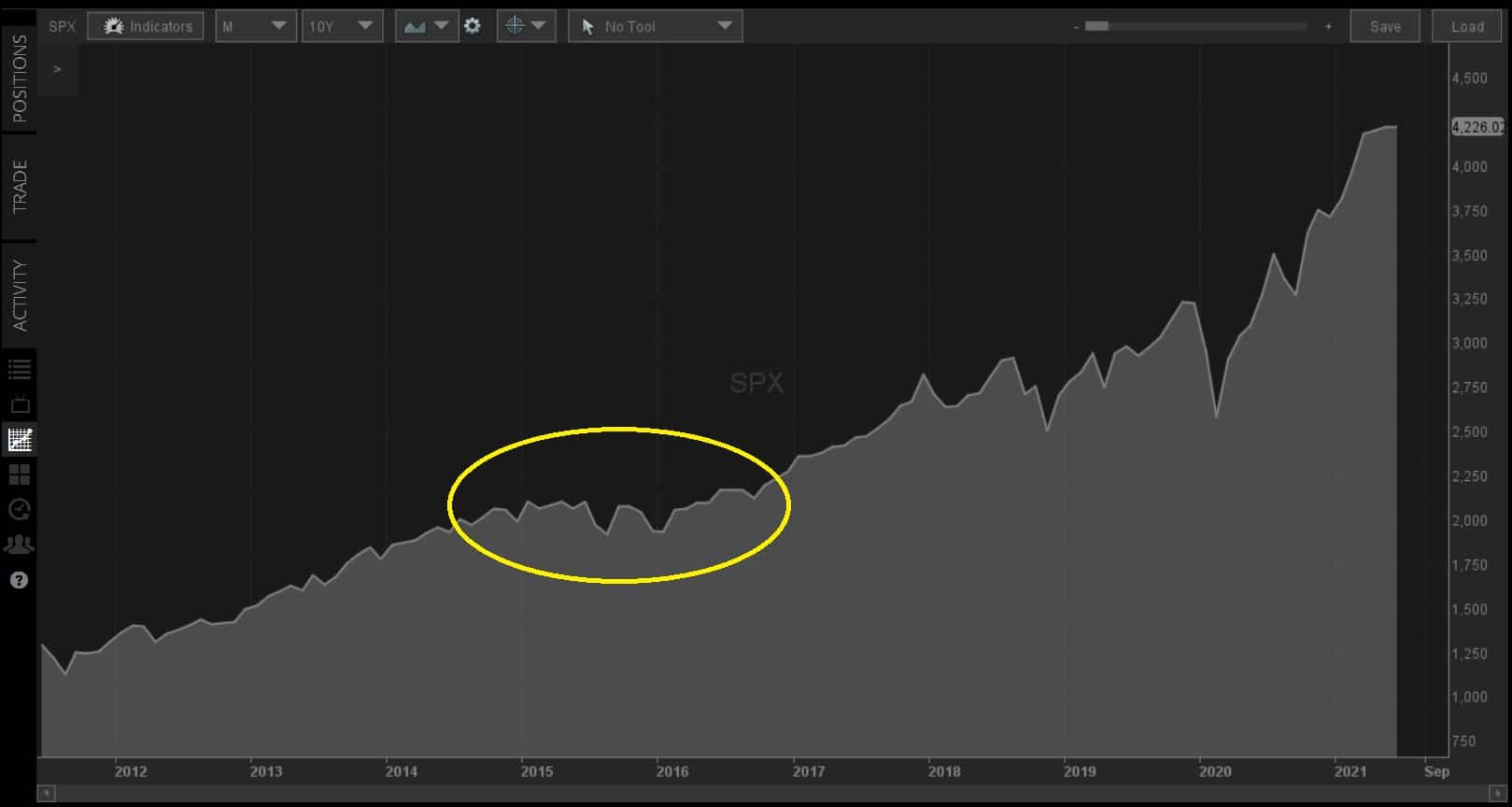The width and height of the screenshot is (1512, 807).
Task: Click the Sep label on time axis
Action: click(1436, 772)
